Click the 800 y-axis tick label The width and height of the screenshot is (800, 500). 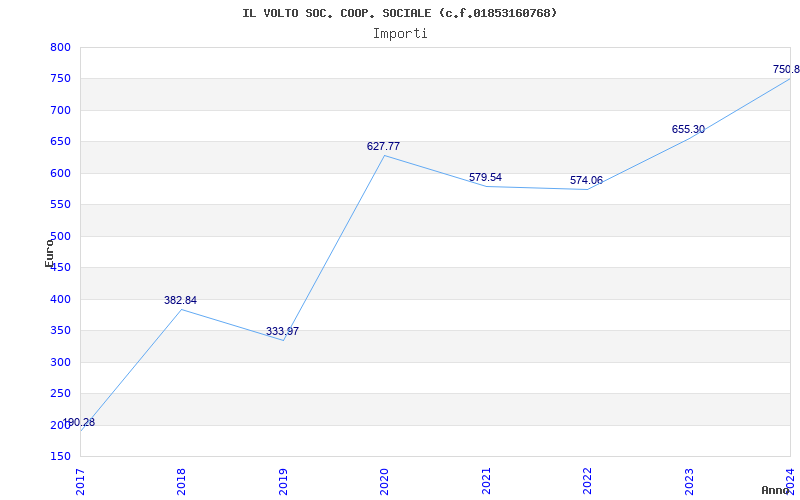tap(60, 47)
